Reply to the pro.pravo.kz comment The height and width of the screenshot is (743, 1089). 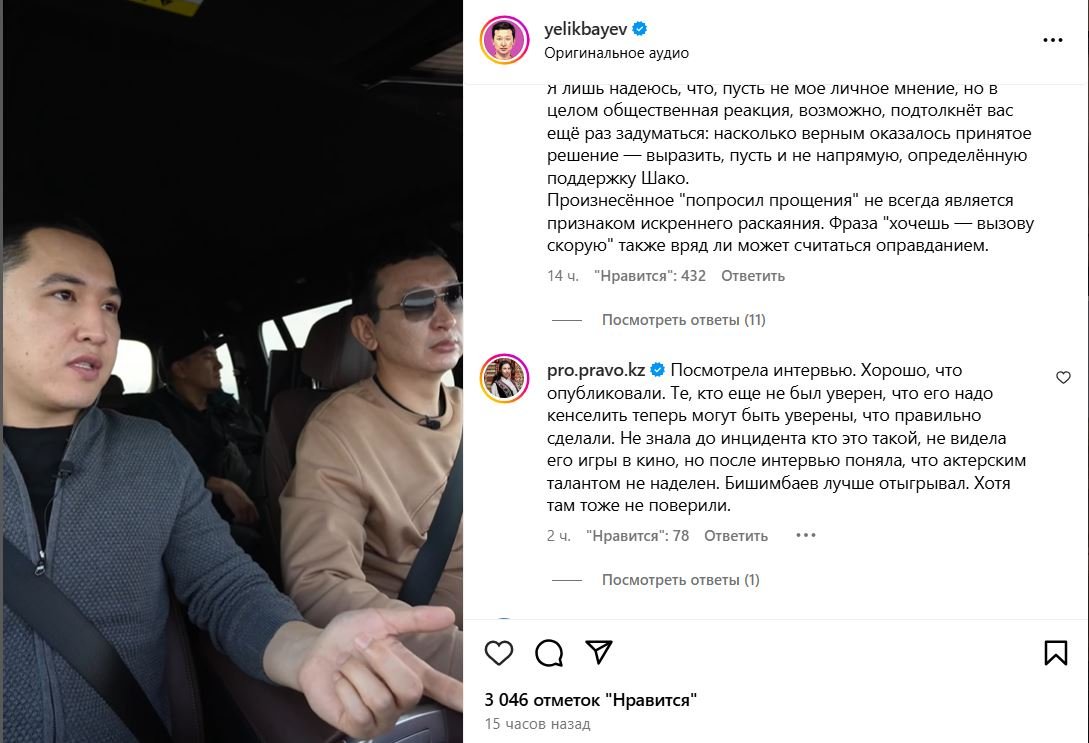tap(736, 536)
